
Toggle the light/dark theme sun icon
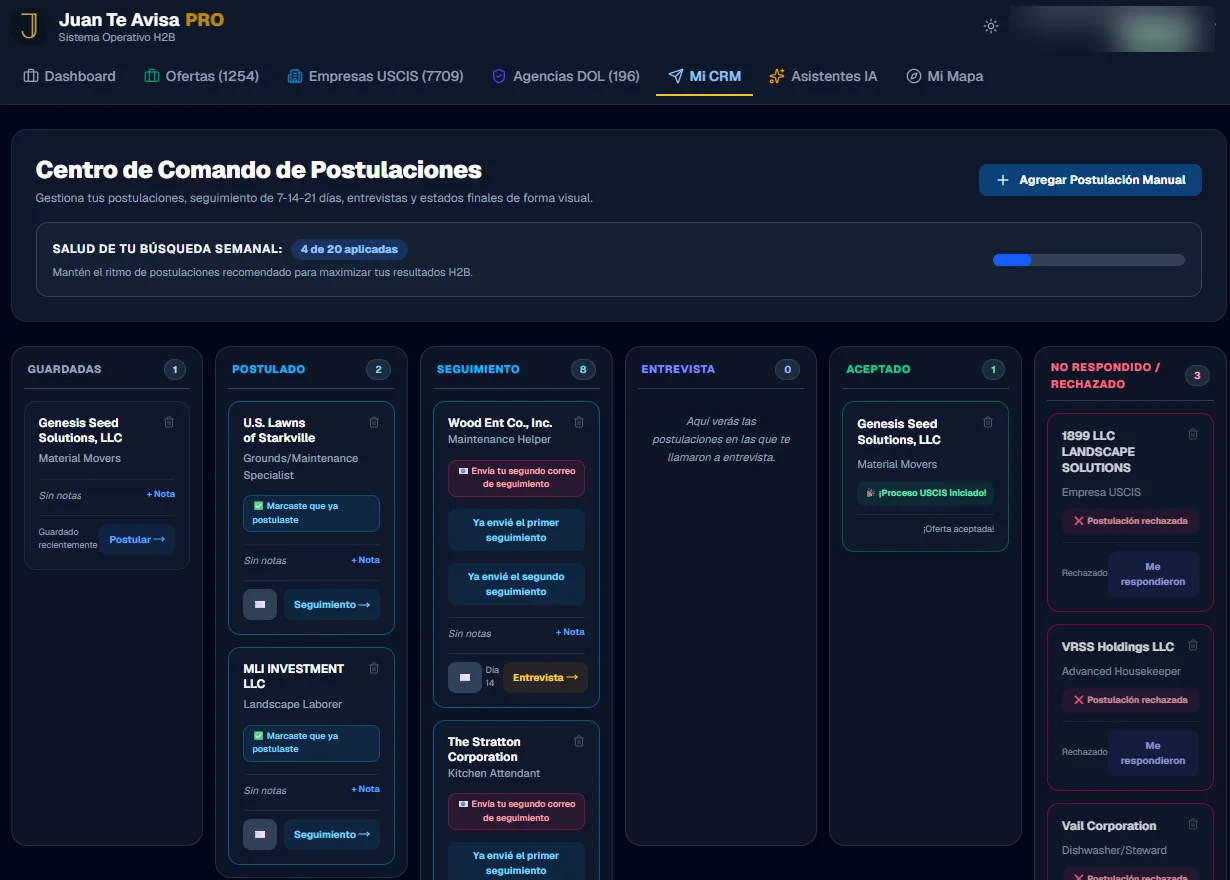991,26
